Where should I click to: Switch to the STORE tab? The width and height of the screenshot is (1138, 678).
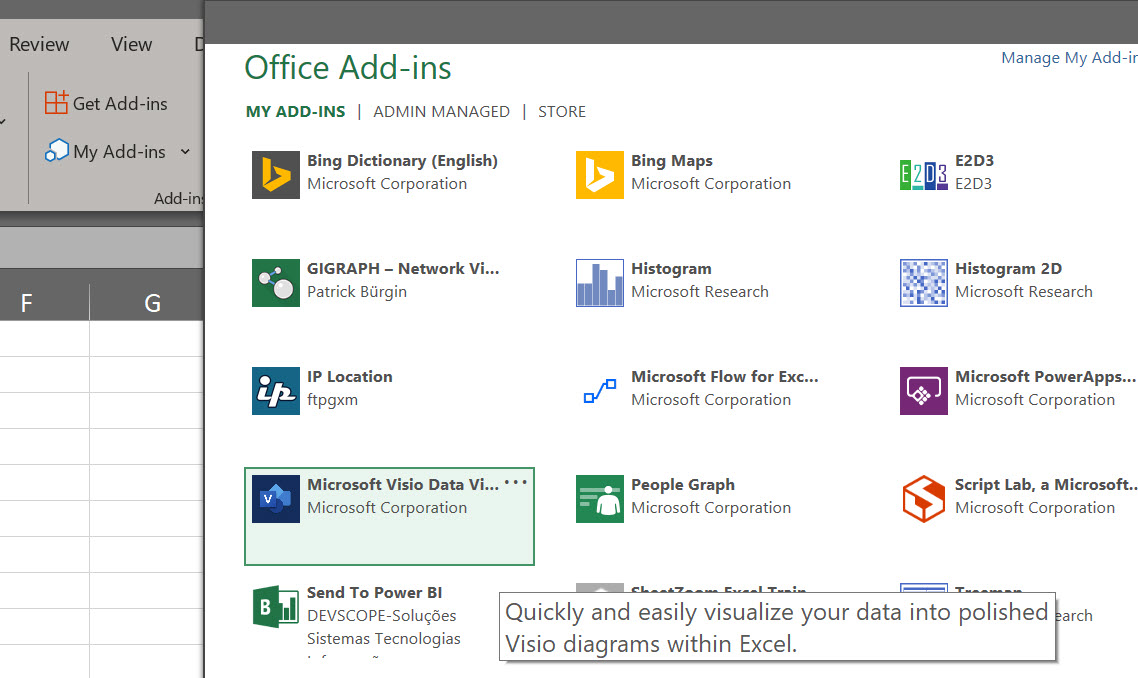(562, 112)
